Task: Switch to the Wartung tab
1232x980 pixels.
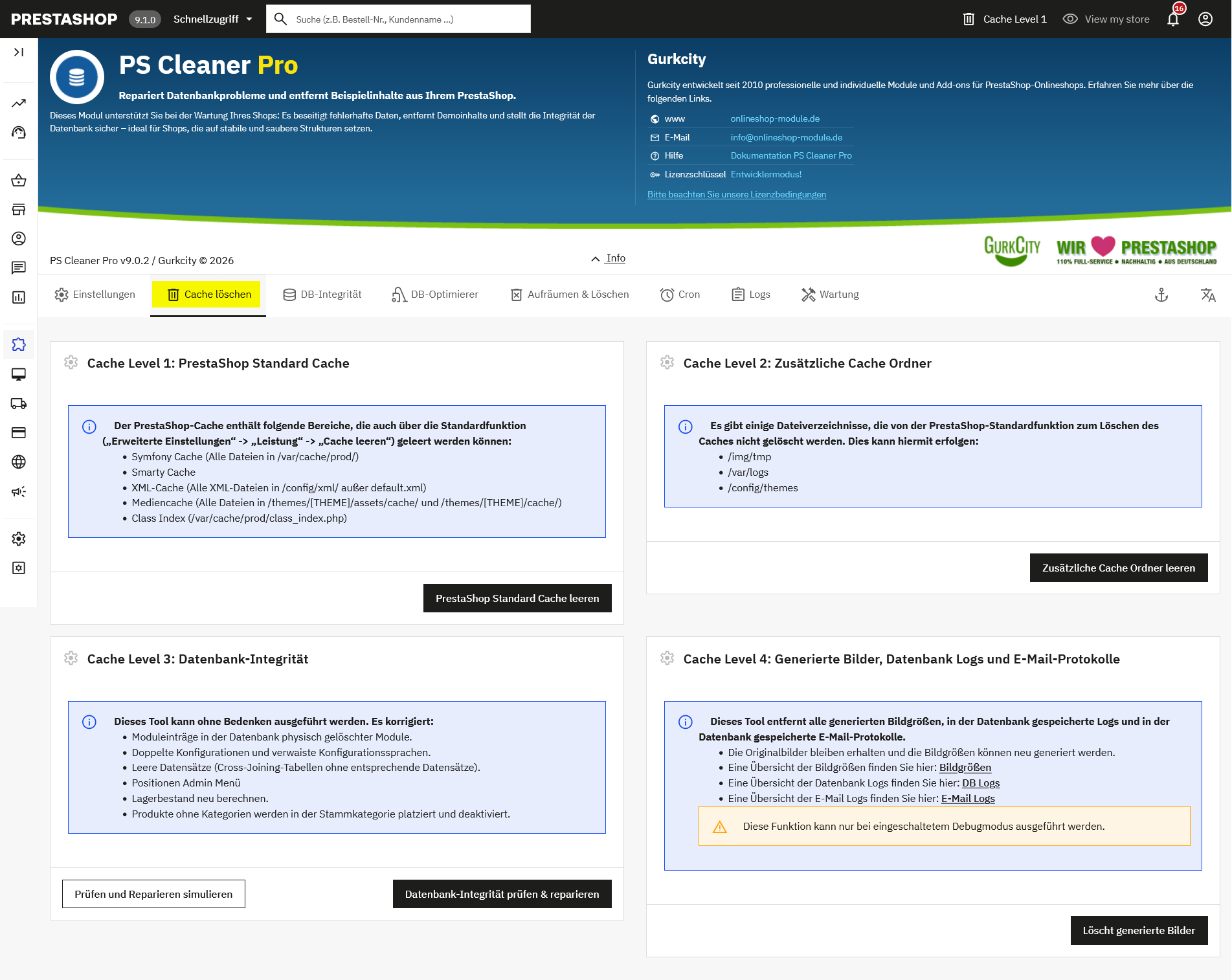Action: (830, 295)
